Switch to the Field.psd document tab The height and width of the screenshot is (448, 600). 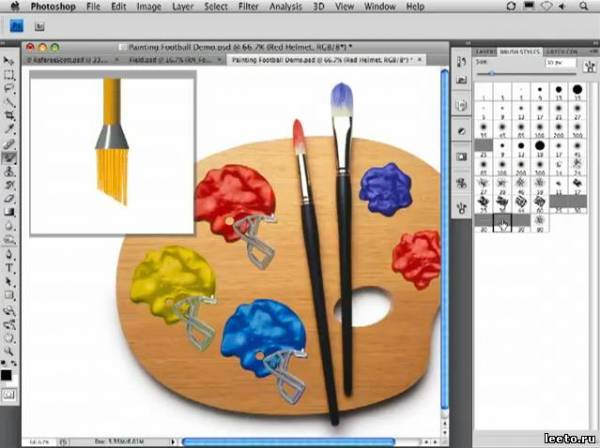click(x=174, y=60)
